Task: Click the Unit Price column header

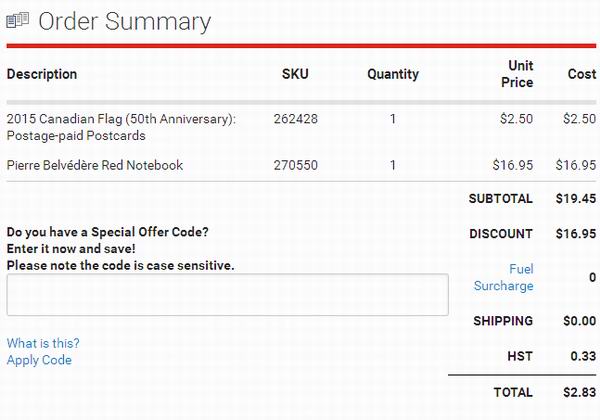Action: click(x=517, y=74)
